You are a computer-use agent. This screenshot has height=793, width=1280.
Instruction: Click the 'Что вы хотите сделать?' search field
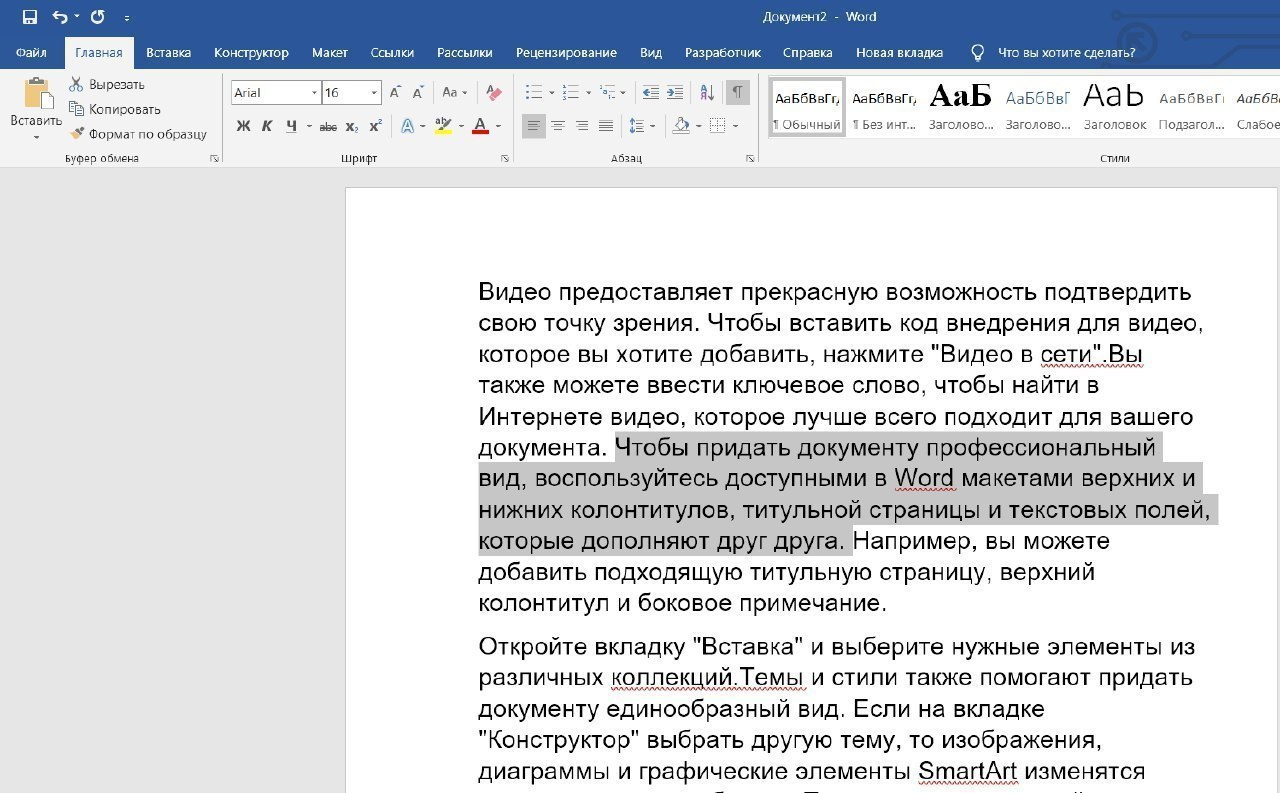[x=1066, y=53]
